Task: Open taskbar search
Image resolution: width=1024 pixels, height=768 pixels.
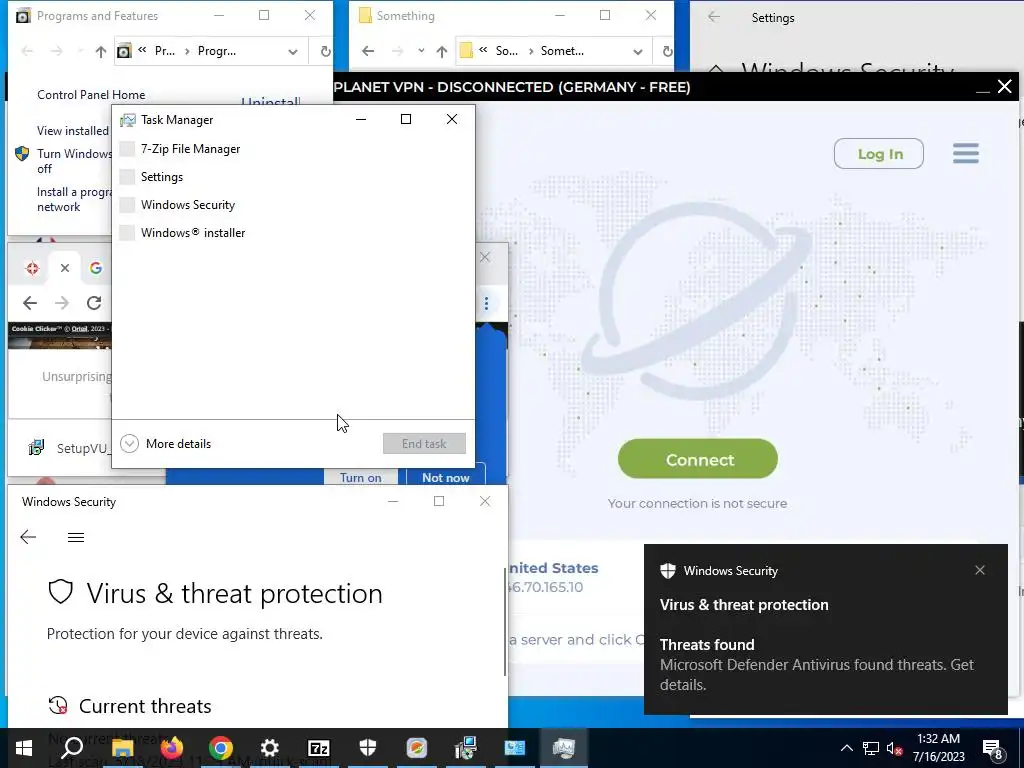Action: pyautogui.click(x=72, y=748)
